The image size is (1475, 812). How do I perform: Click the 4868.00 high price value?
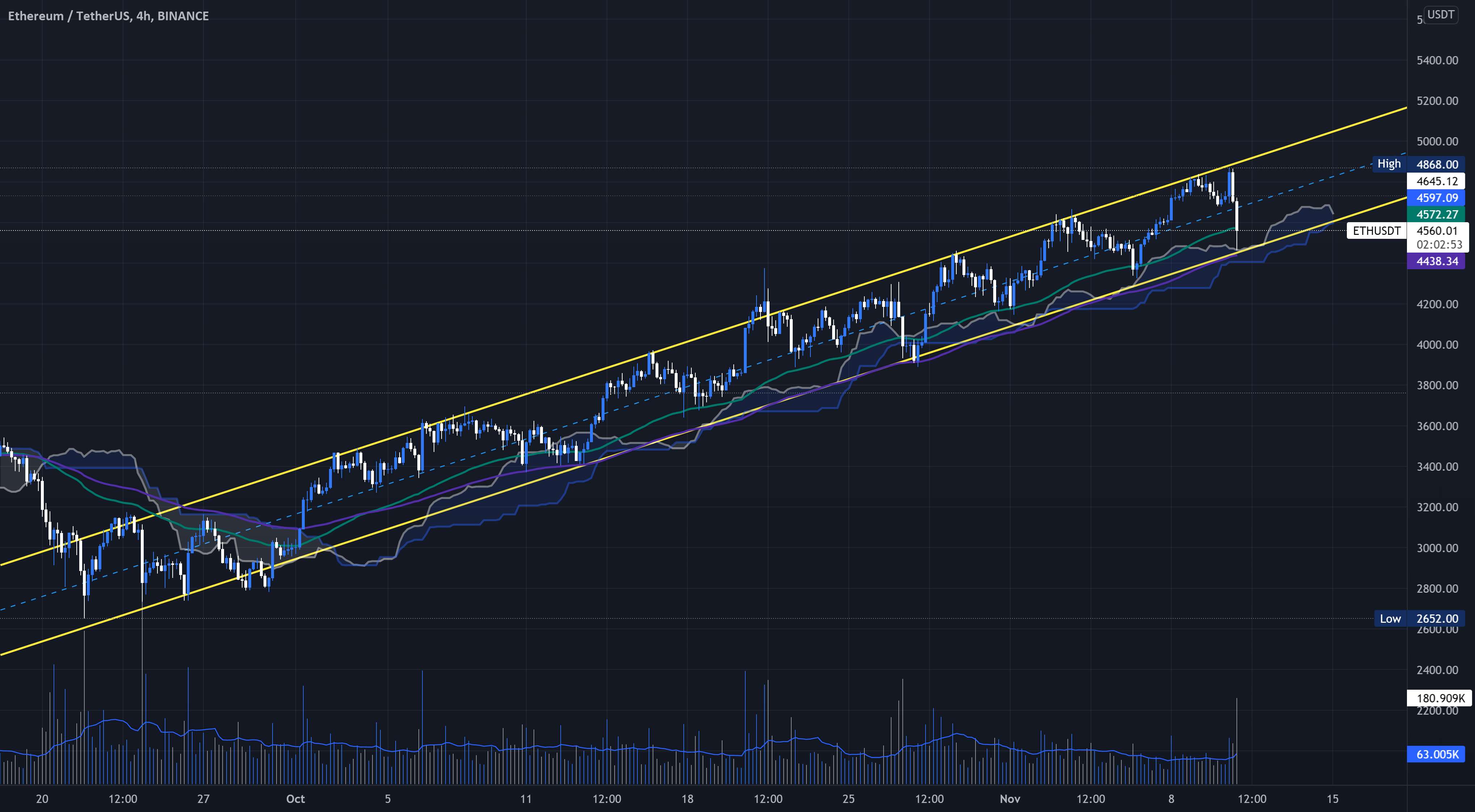(1437, 164)
